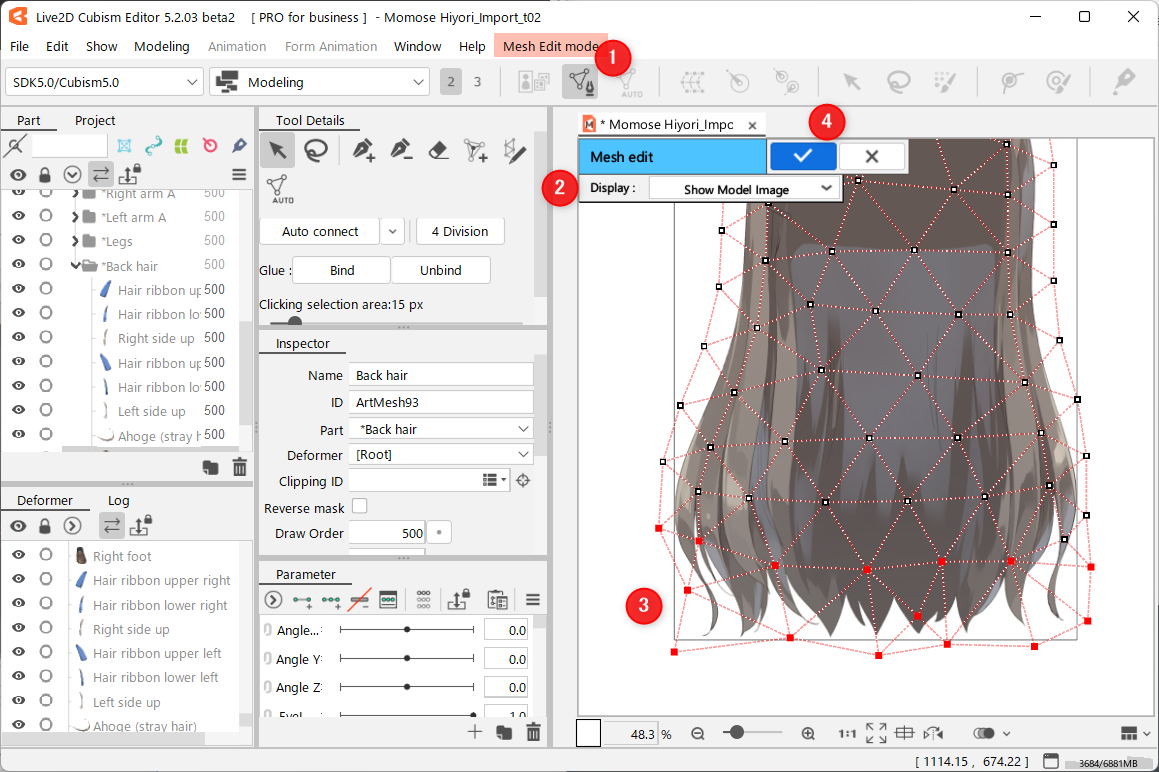Adjust the Angle Y parameter slider
The height and width of the screenshot is (772, 1159).
(407, 659)
